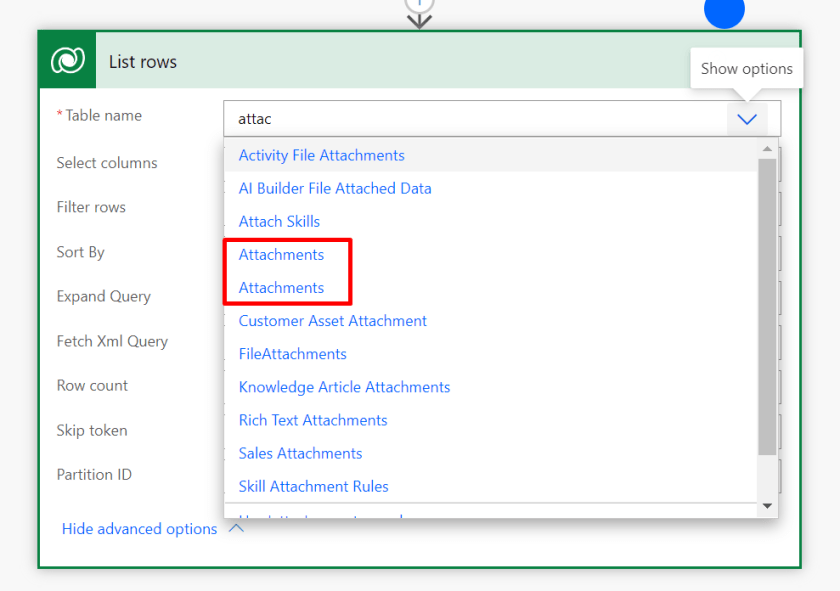
Task: Click the List rows action header title
Action: coord(143,61)
